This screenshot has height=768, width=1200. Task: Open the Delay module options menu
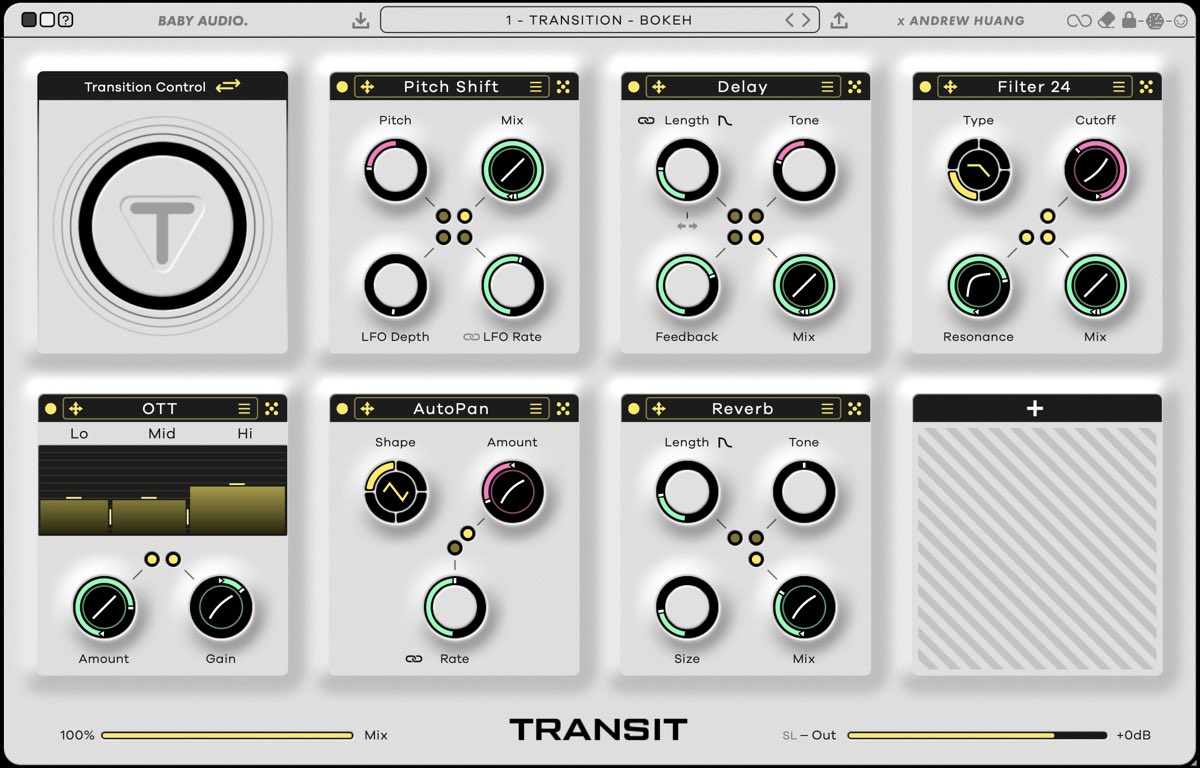pyautogui.click(x=828, y=86)
